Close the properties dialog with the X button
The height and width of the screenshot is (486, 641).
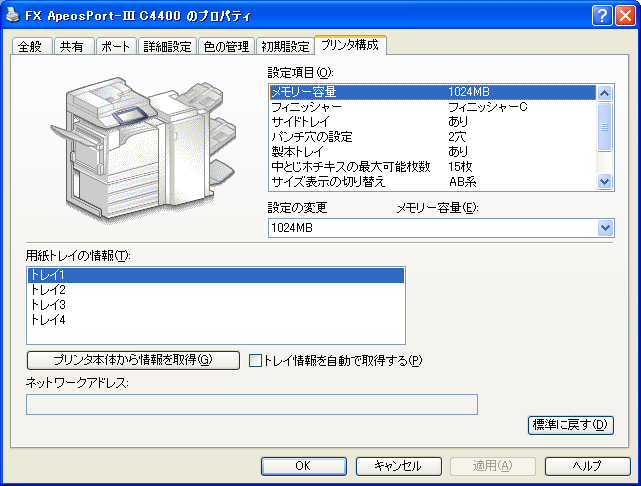[625, 16]
